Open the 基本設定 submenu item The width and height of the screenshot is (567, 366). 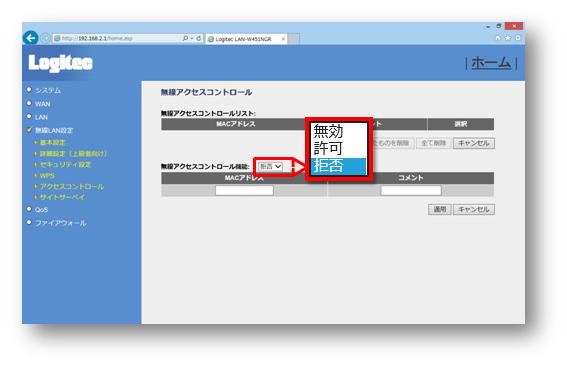pyautogui.click(x=53, y=142)
